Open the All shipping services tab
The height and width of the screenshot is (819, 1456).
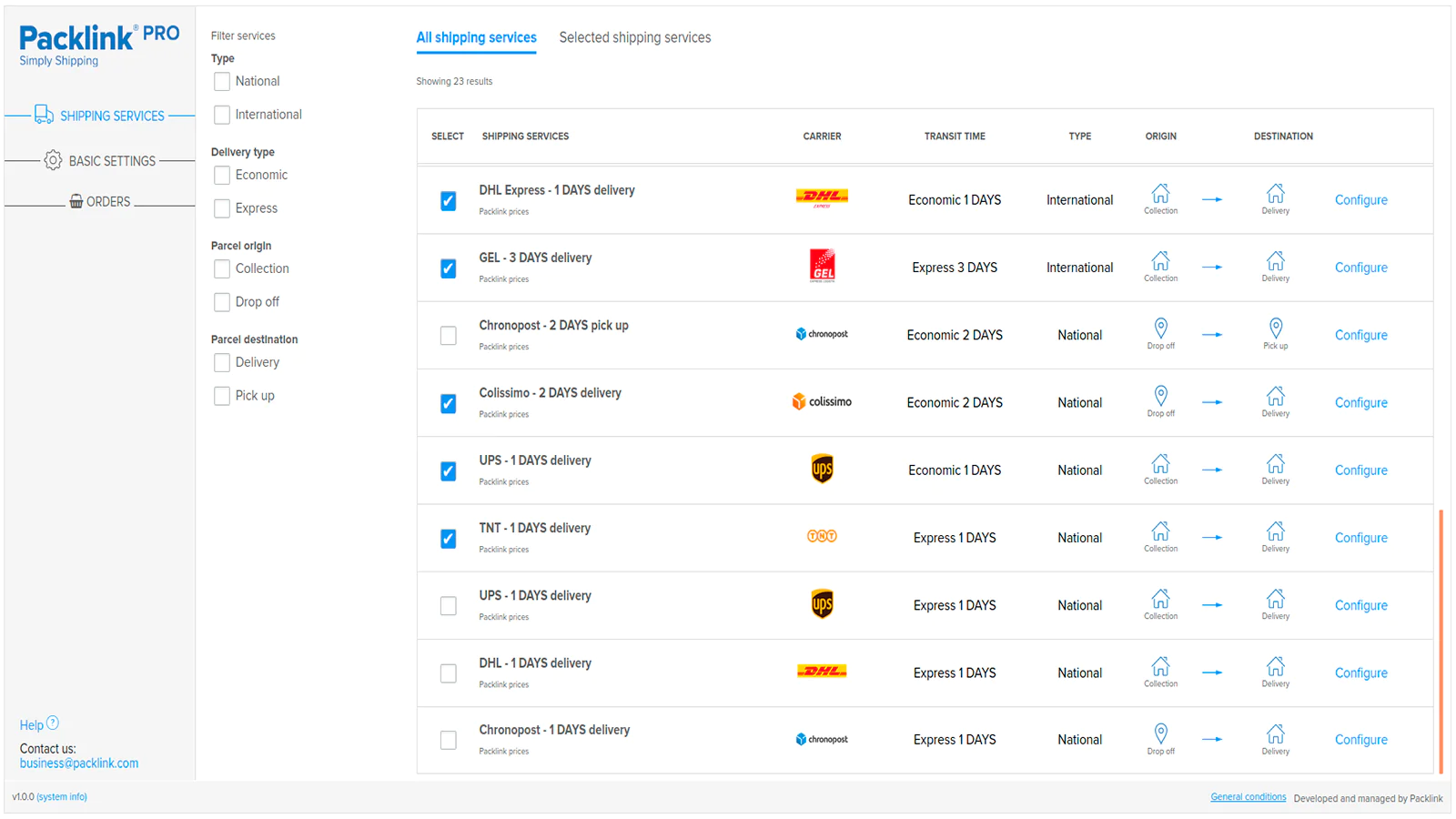click(476, 37)
